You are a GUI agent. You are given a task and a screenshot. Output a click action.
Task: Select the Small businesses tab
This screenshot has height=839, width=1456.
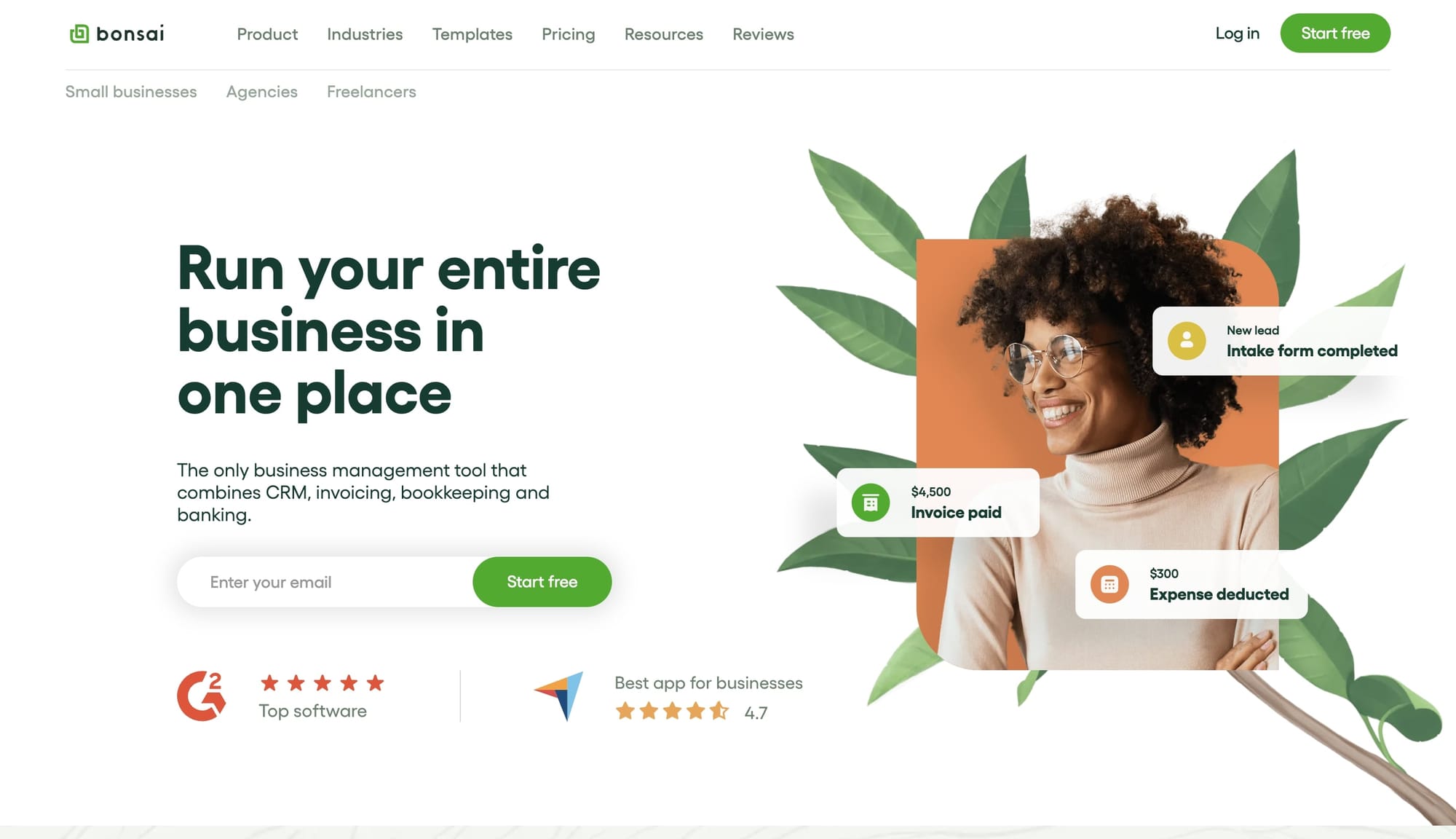tap(131, 92)
